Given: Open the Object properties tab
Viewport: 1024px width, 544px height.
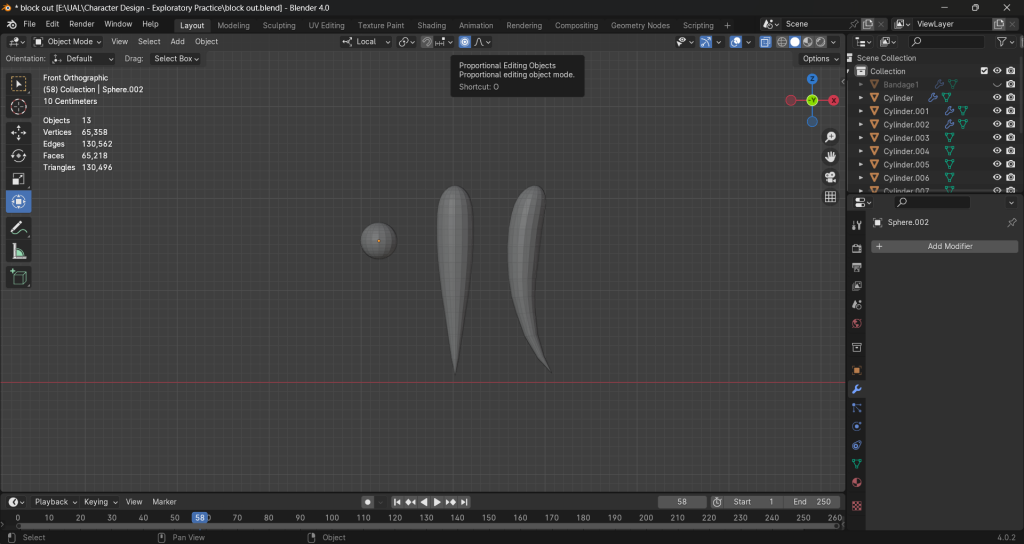Looking at the screenshot, I should coord(857,370).
